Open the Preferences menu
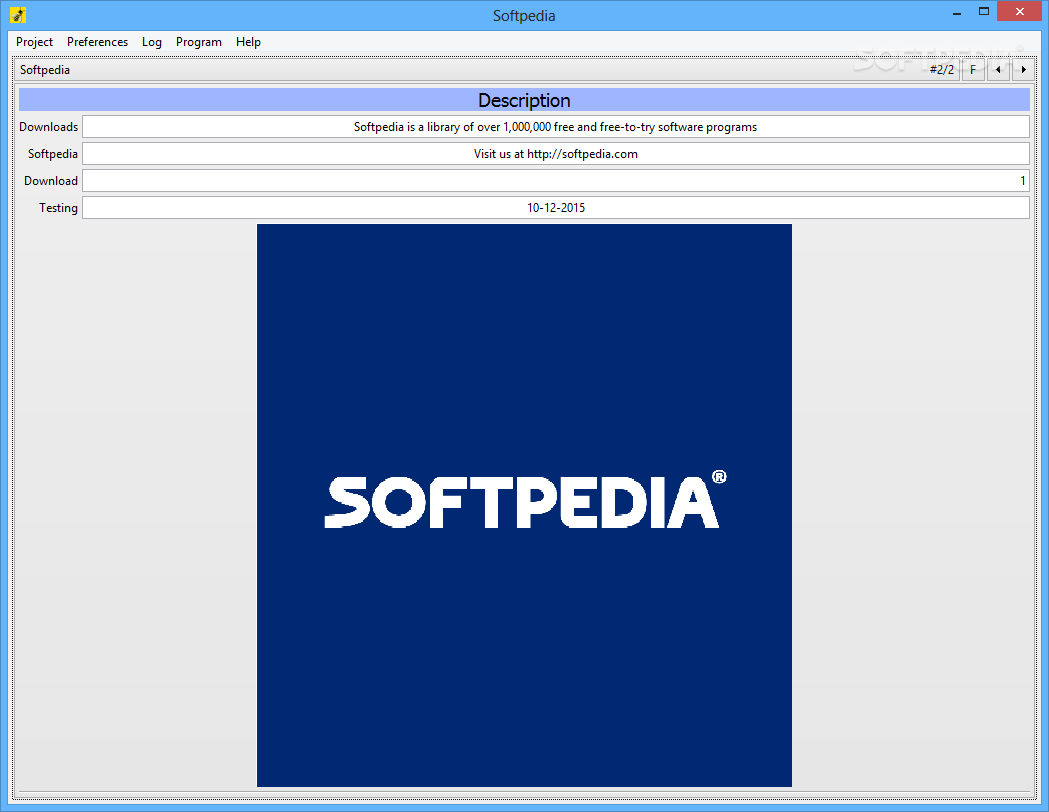The image size is (1049, 812). [97, 41]
